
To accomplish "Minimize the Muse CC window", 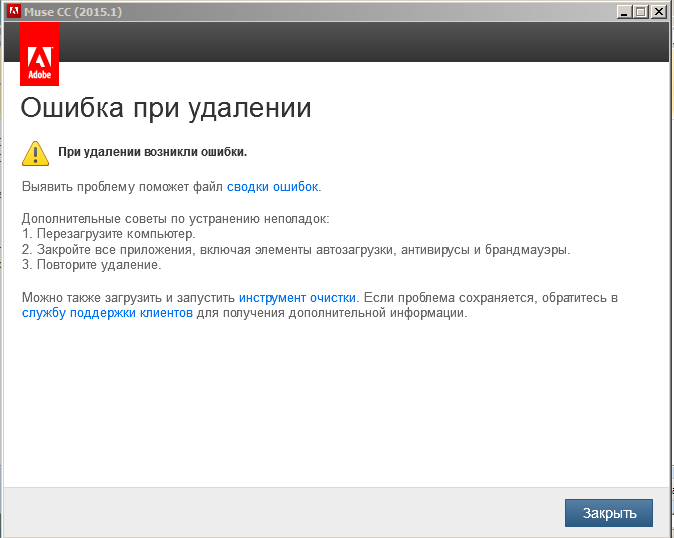I will pyautogui.click(x=624, y=12).
